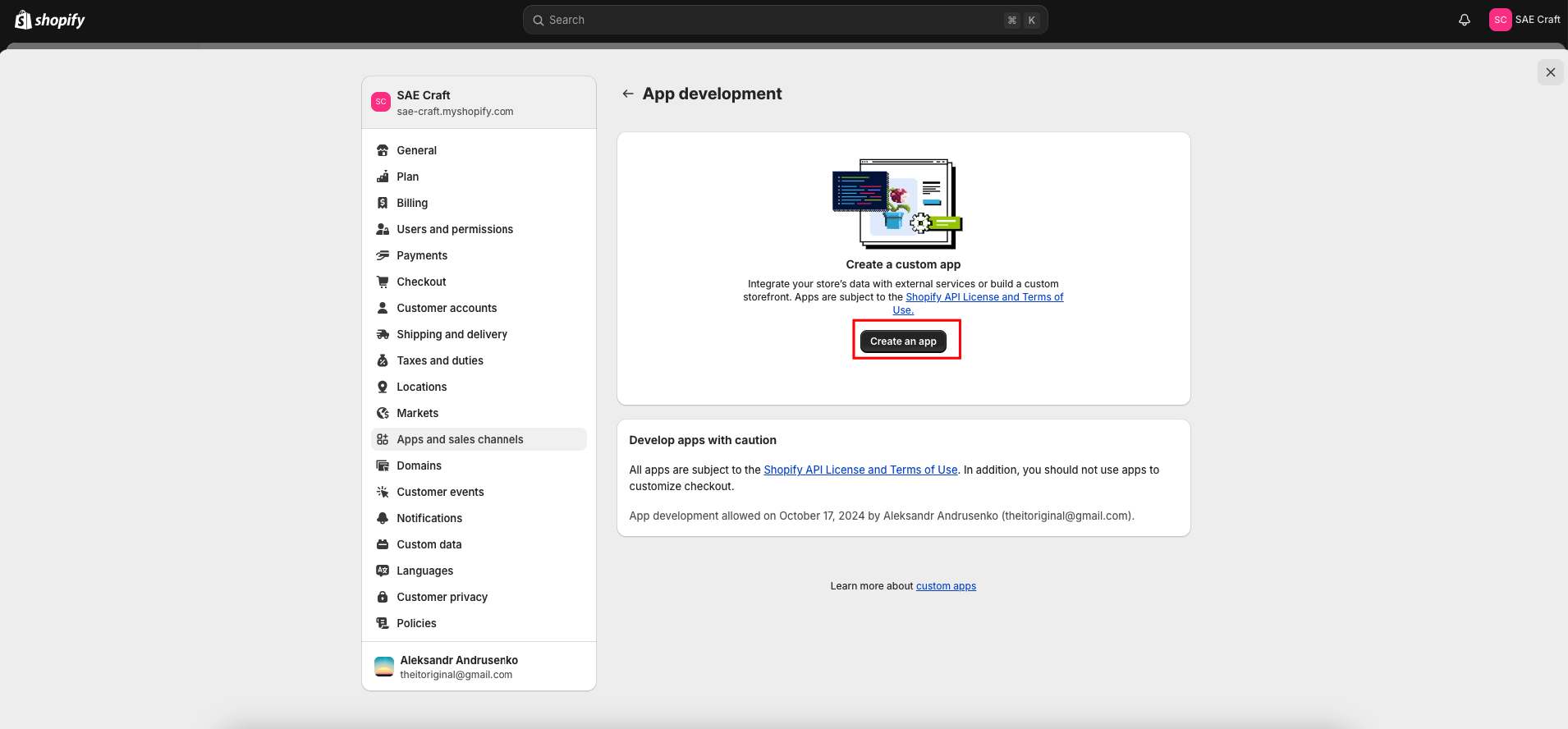Go to Customer events
This screenshot has width=1568, height=729.
[479, 492]
